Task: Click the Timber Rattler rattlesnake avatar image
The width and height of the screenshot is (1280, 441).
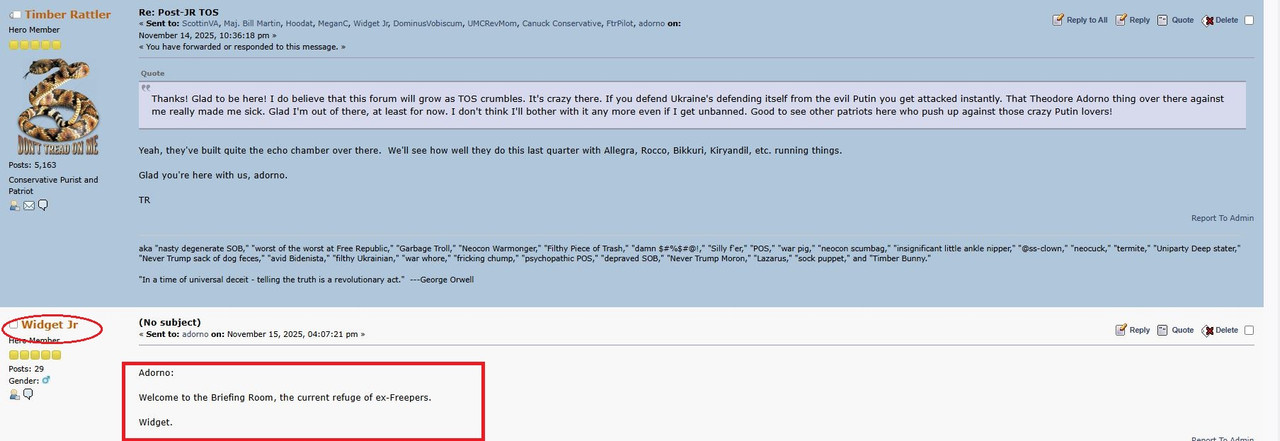Action: coord(56,107)
